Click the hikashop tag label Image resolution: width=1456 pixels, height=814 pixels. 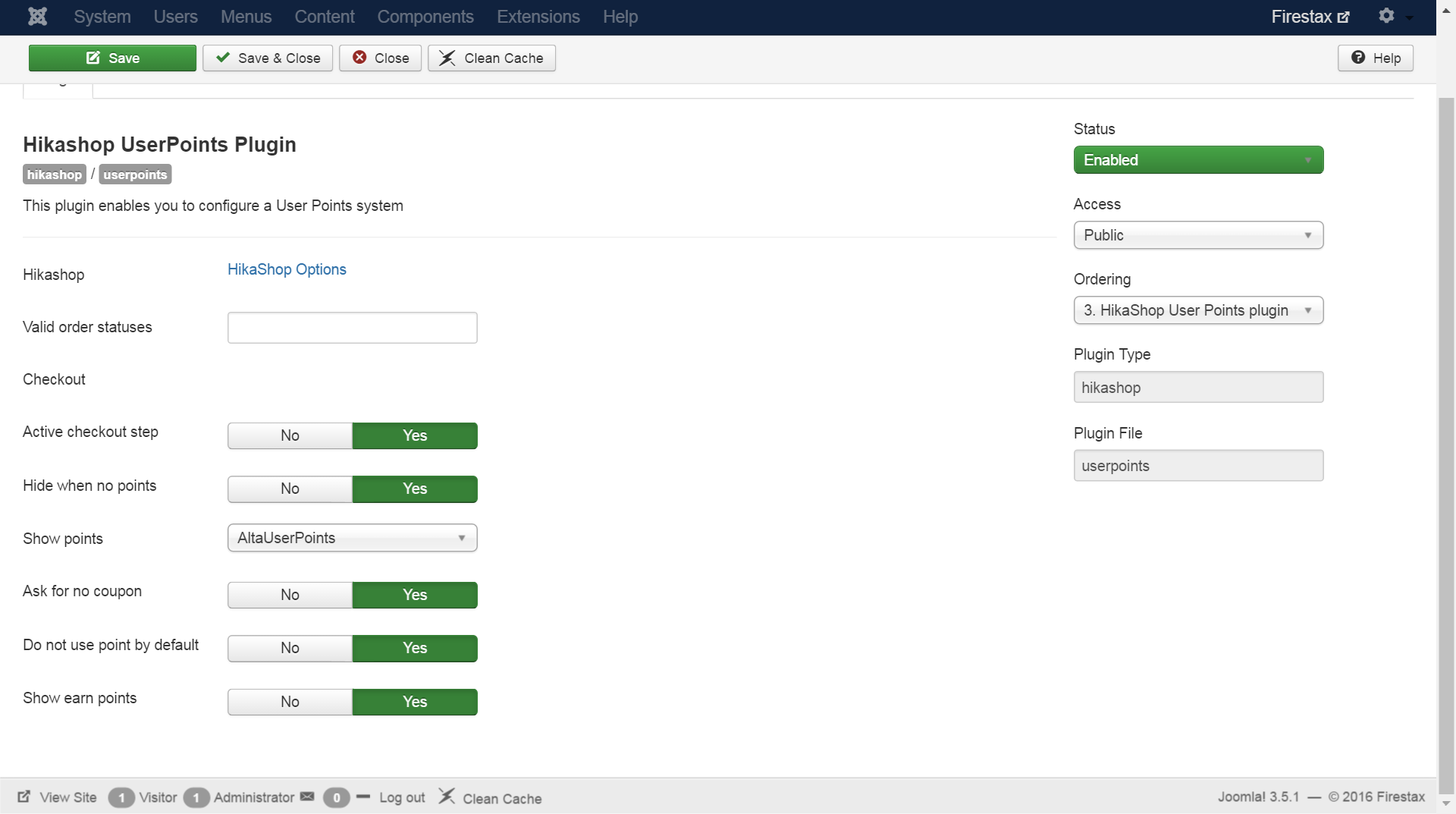pyautogui.click(x=55, y=174)
